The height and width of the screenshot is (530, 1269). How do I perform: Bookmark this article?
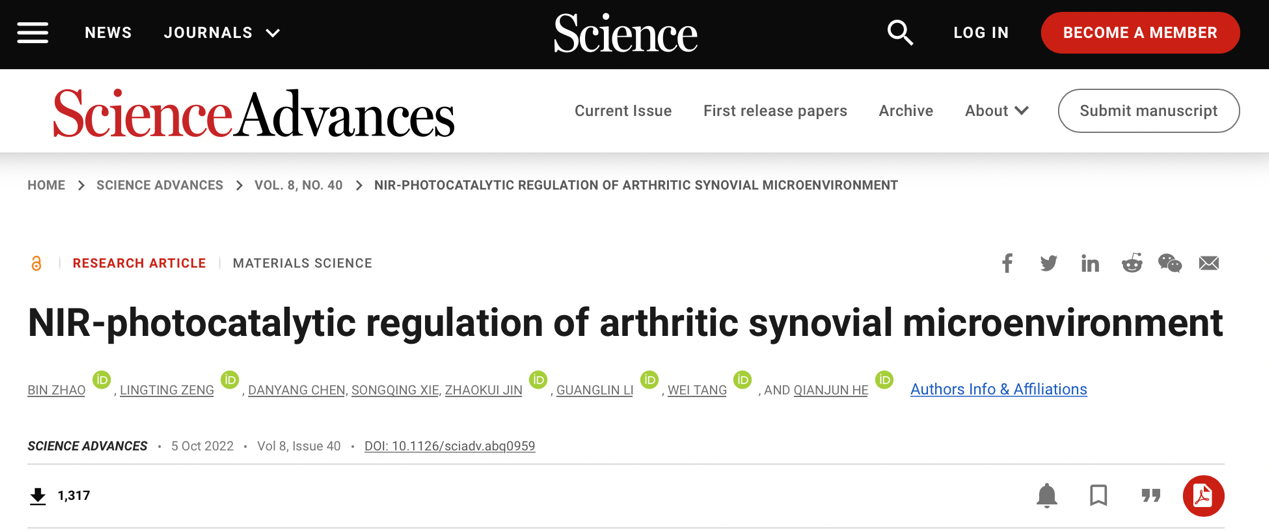tap(1099, 496)
